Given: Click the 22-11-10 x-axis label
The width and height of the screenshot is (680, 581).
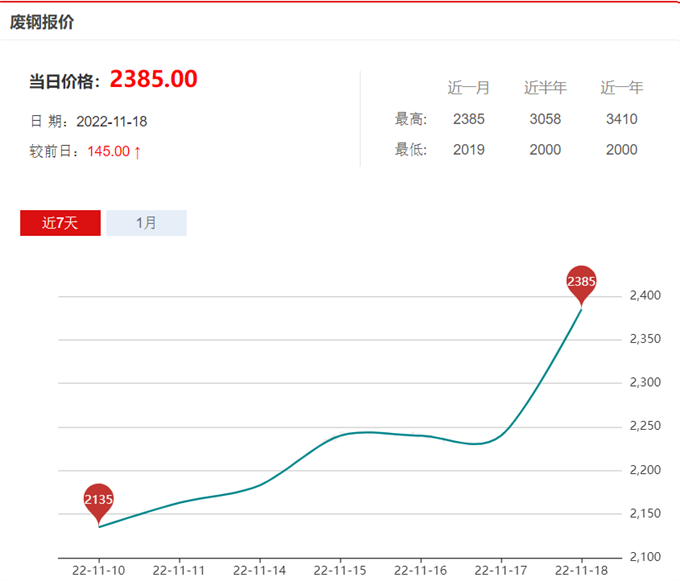Looking at the screenshot, I should [x=98, y=571].
